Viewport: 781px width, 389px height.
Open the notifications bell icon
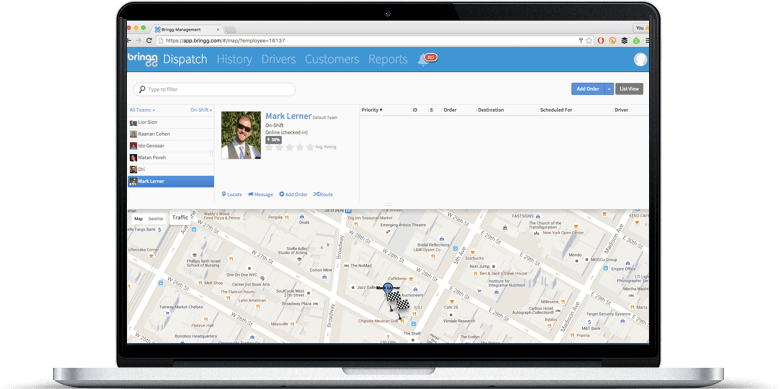pos(423,60)
